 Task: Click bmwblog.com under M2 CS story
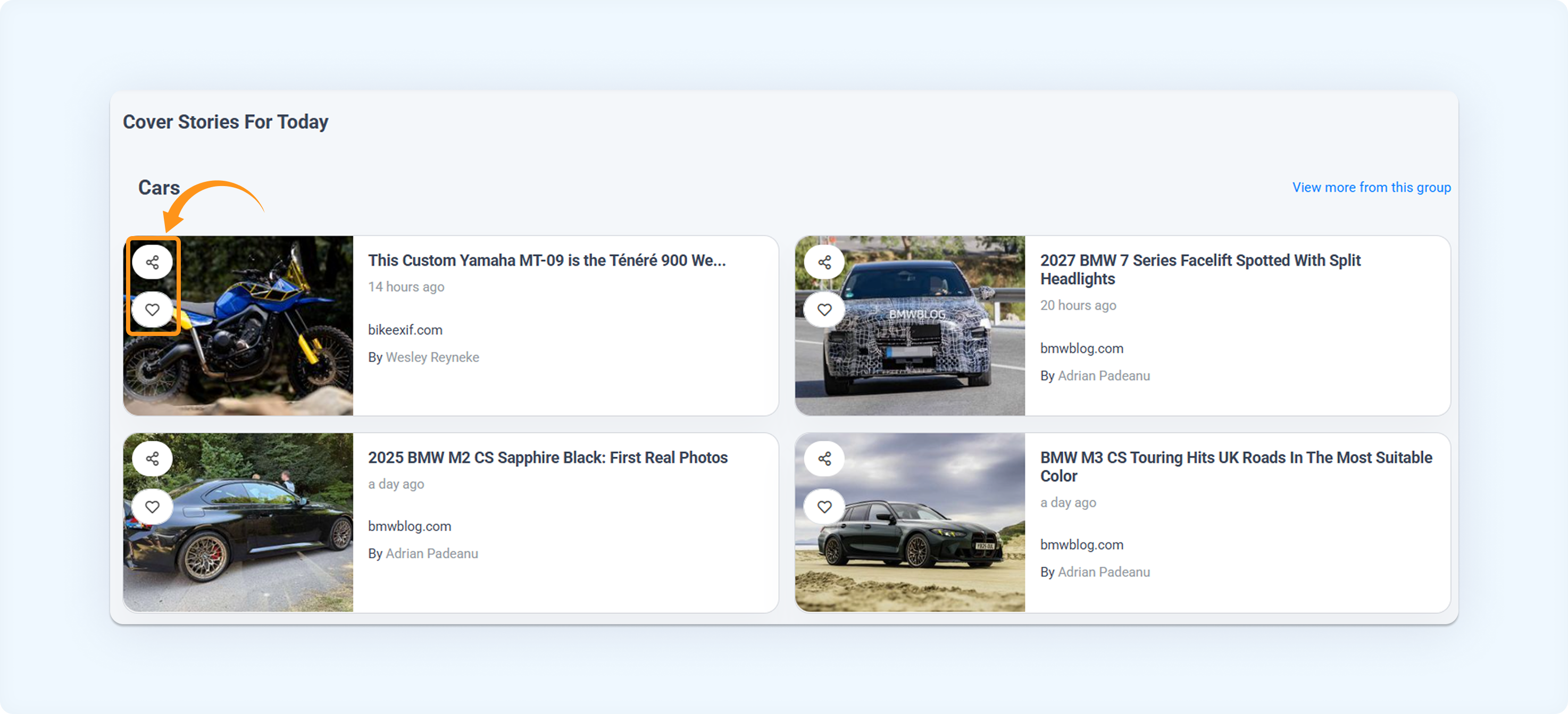click(409, 526)
